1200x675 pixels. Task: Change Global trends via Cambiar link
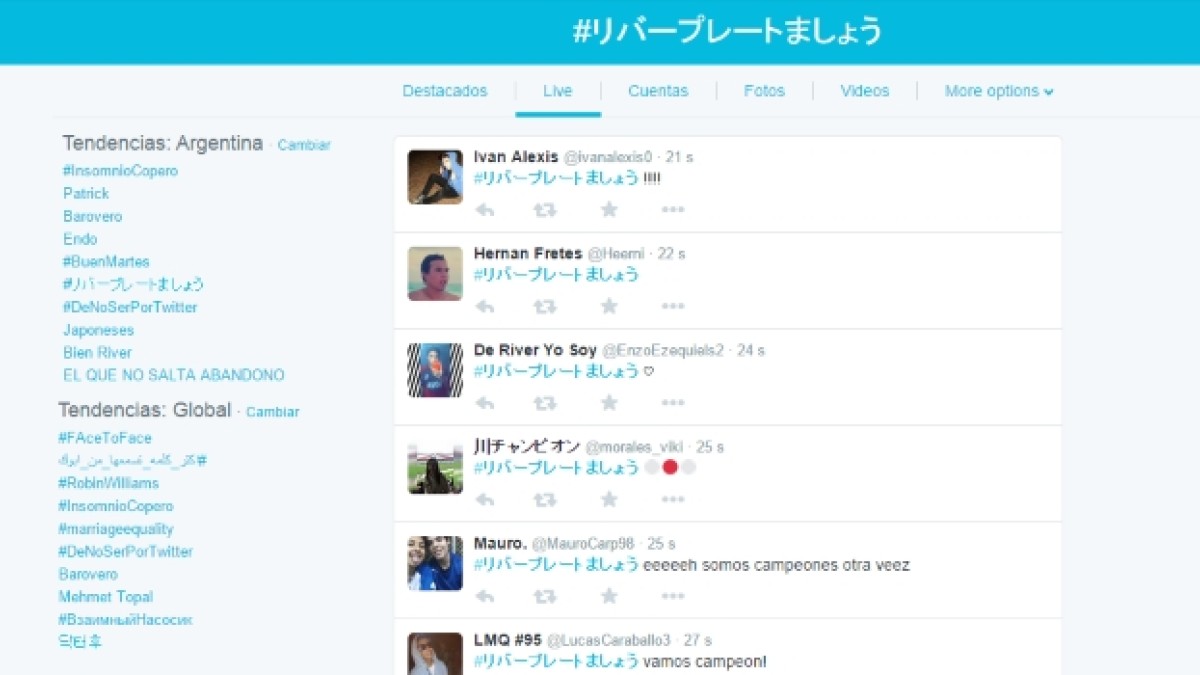pyautogui.click(x=272, y=412)
